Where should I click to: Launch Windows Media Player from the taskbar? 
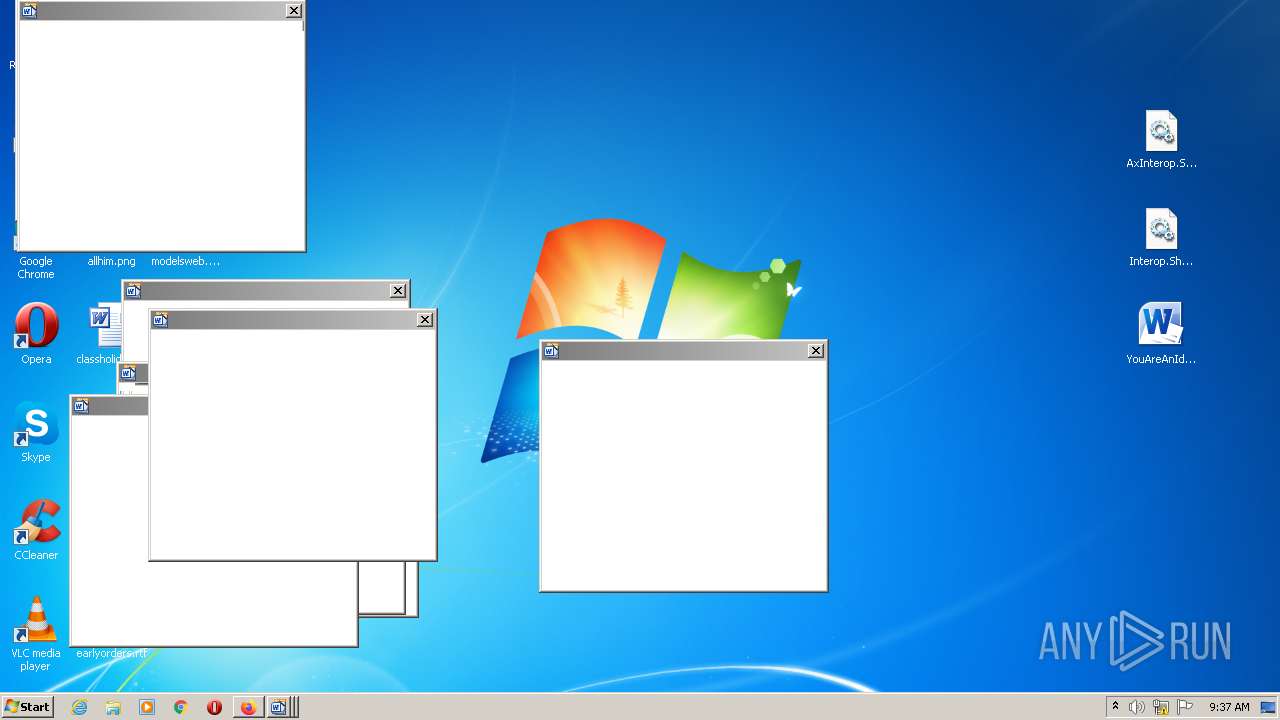147,707
